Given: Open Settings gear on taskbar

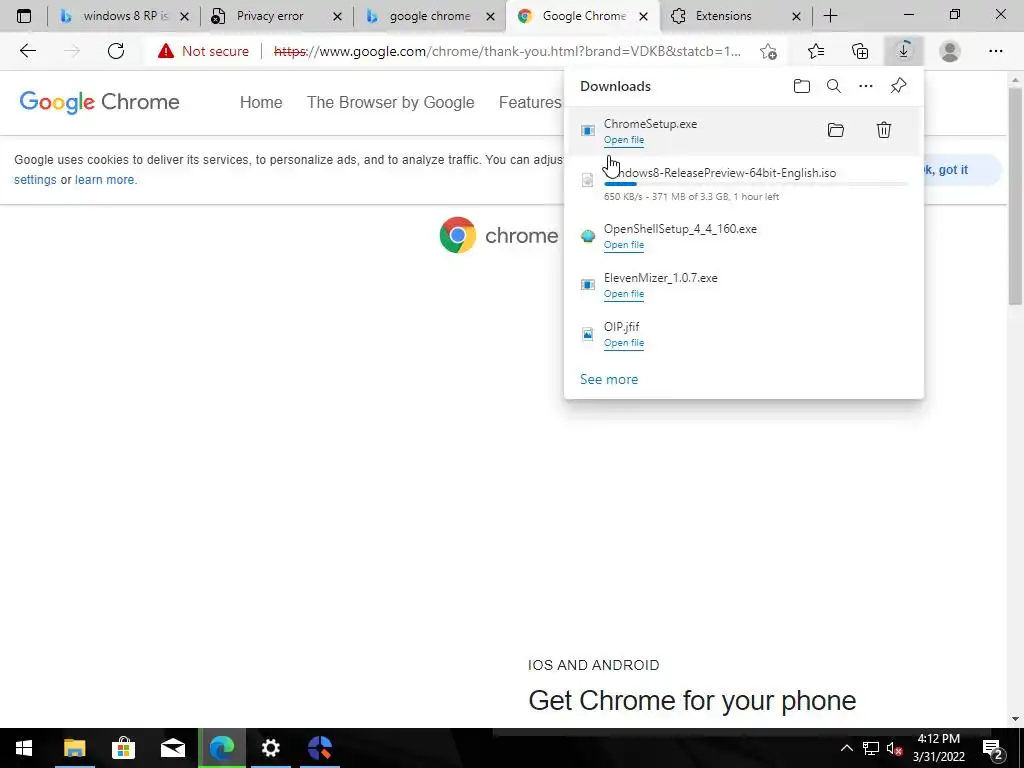Looking at the screenshot, I should click(x=270, y=748).
